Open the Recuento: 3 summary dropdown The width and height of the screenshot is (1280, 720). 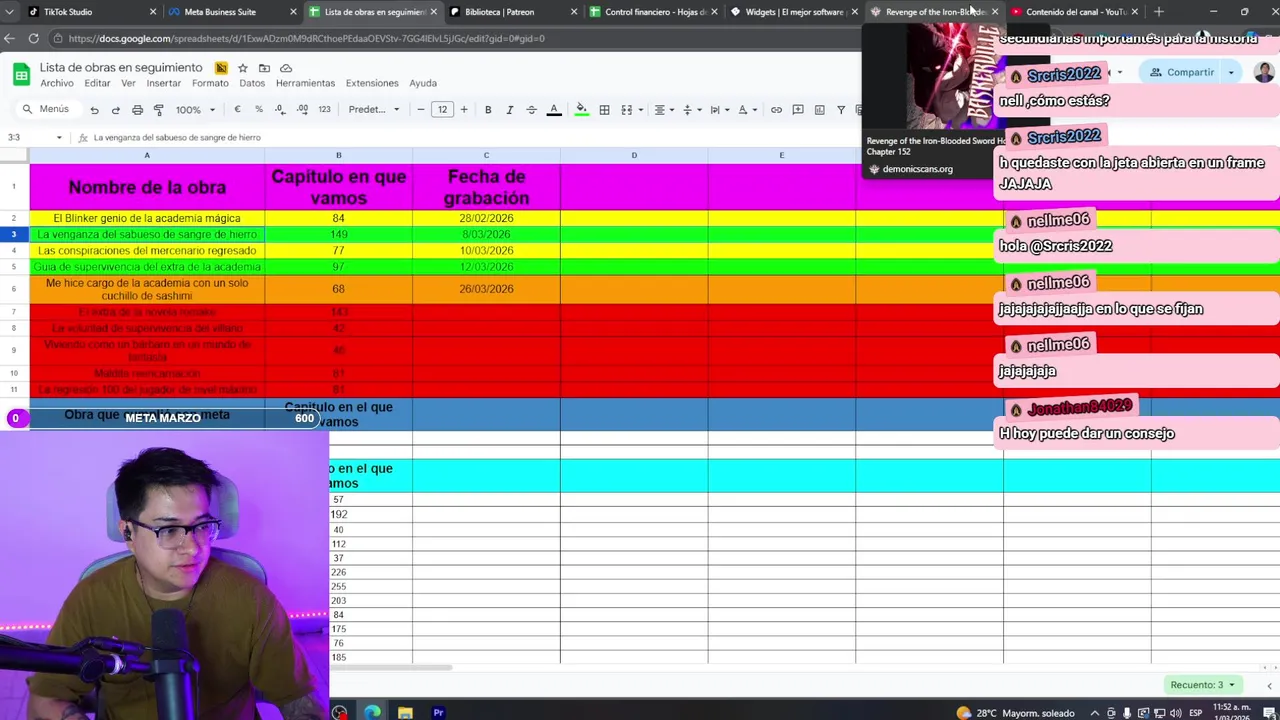[1202, 685]
